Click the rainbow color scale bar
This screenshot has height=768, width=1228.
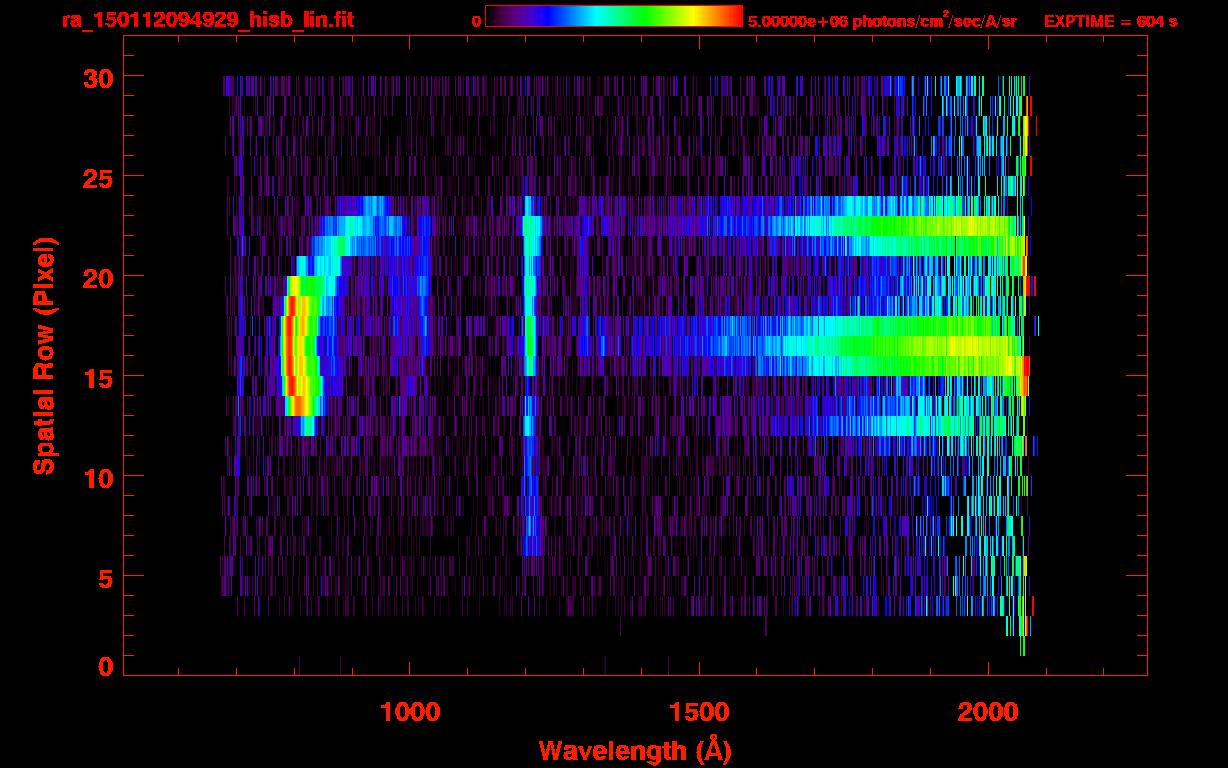tap(614, 17)
